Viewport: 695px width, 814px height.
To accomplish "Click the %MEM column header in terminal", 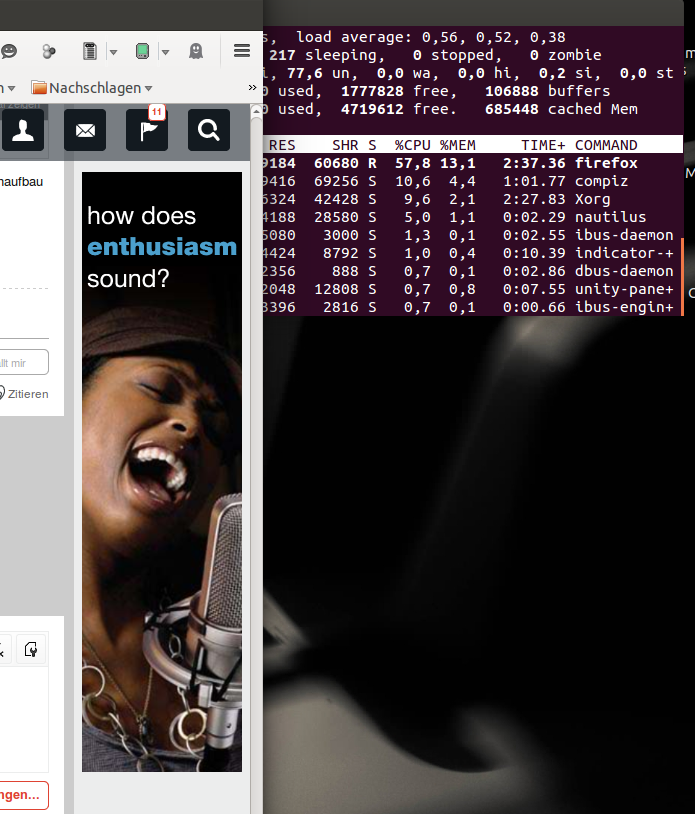I will [458, 145].
